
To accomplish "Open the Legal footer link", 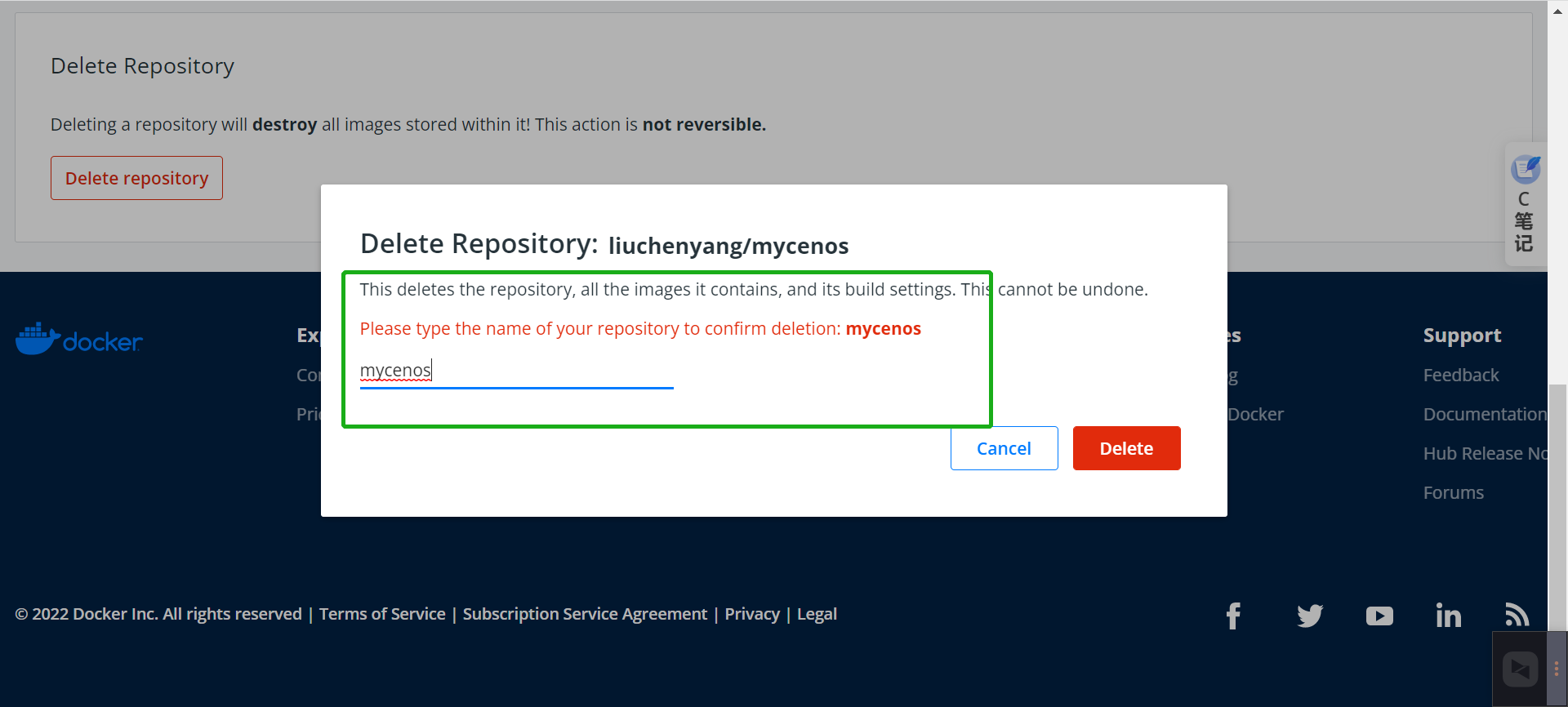I will (x=817, y=614).
